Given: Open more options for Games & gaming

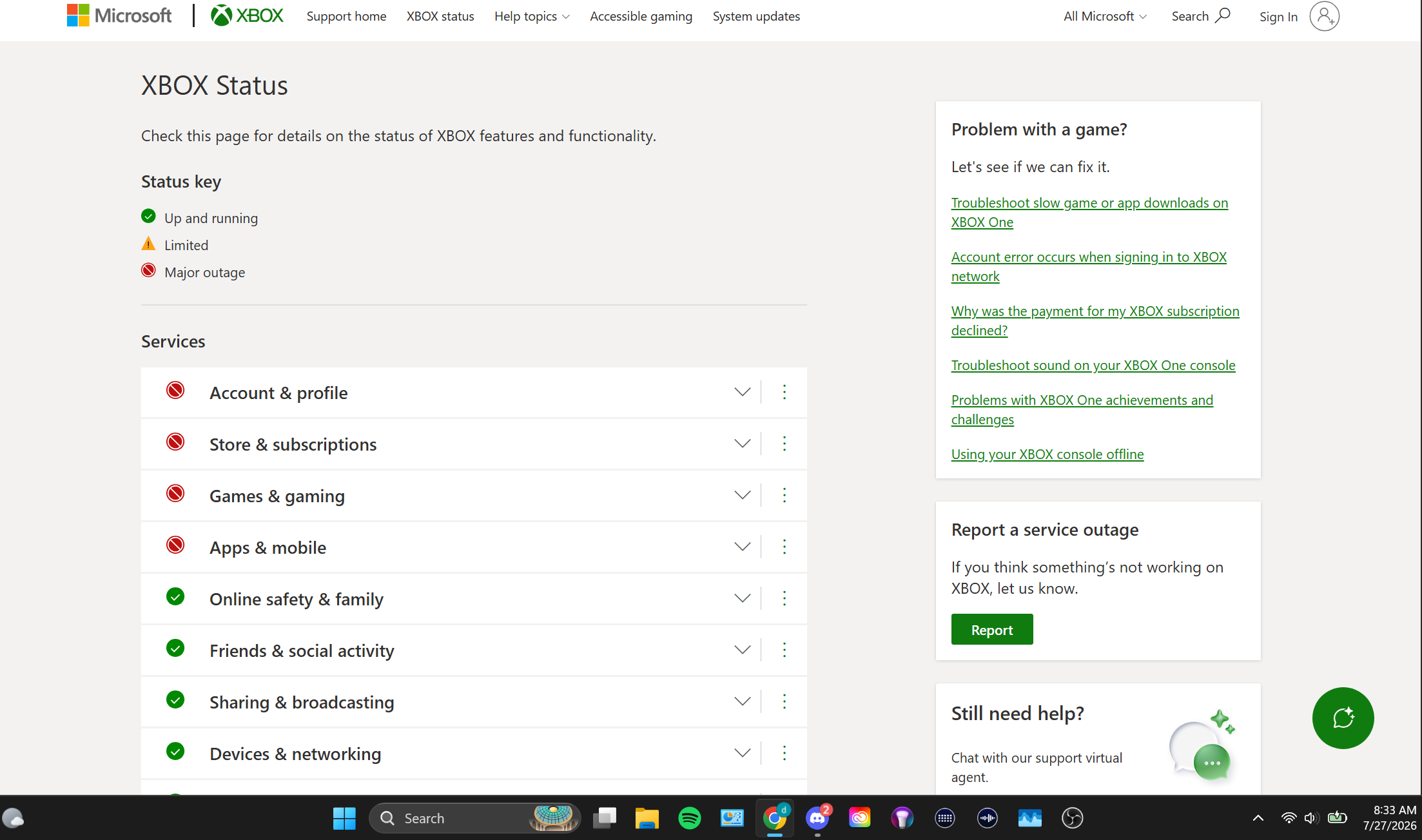Looking at the screenshot, I should 784,495.
